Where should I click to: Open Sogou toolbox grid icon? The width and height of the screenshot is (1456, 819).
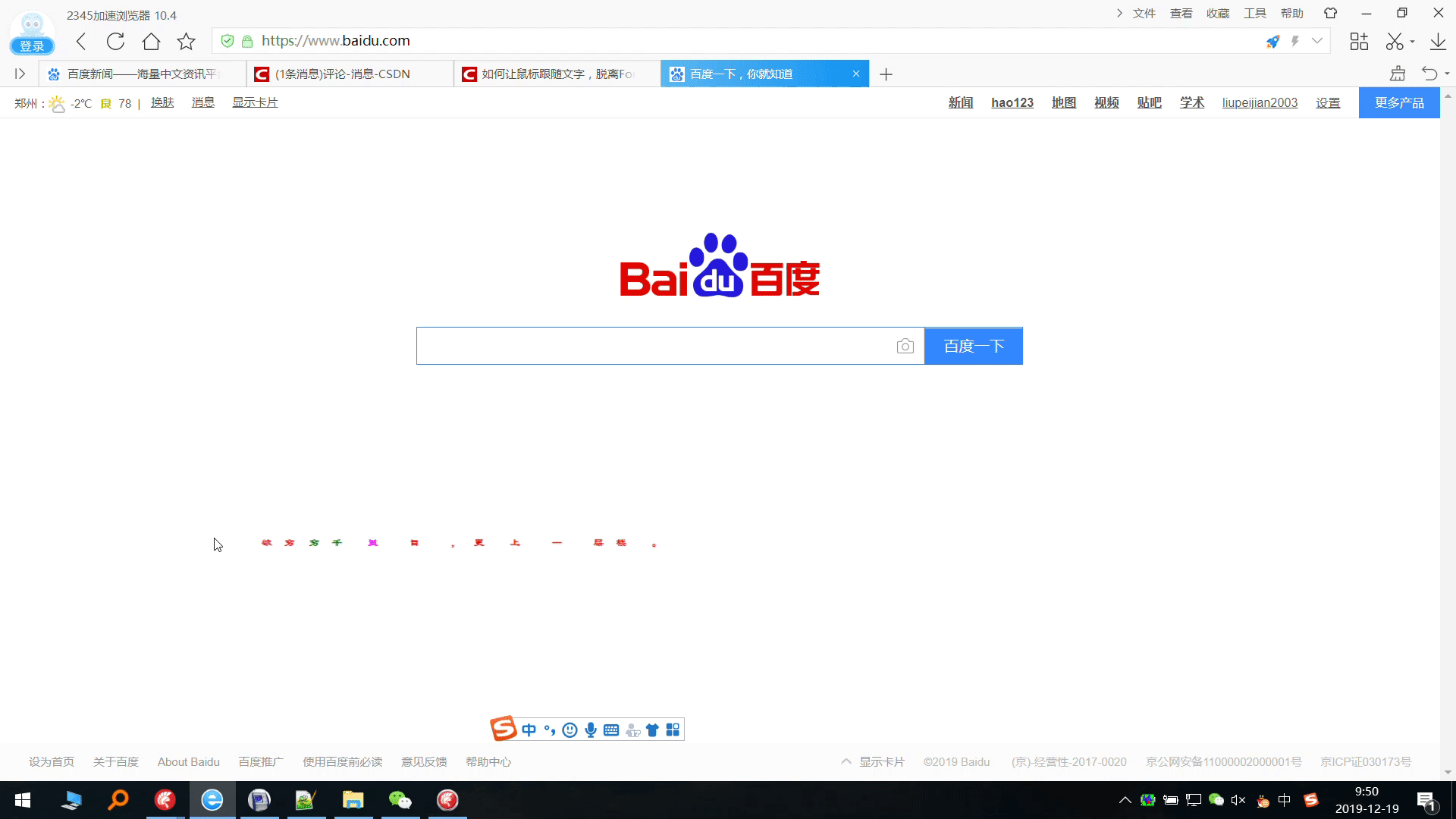click(x=673, y=730)
